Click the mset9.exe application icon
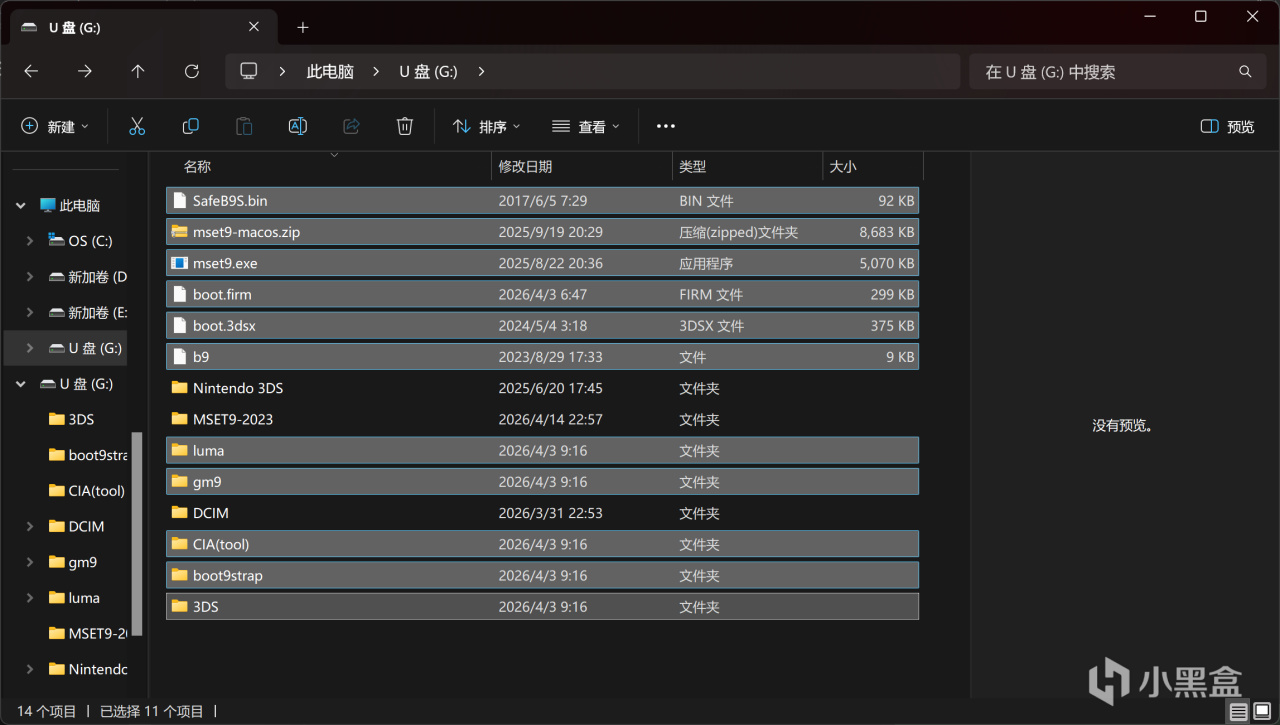 179,263
